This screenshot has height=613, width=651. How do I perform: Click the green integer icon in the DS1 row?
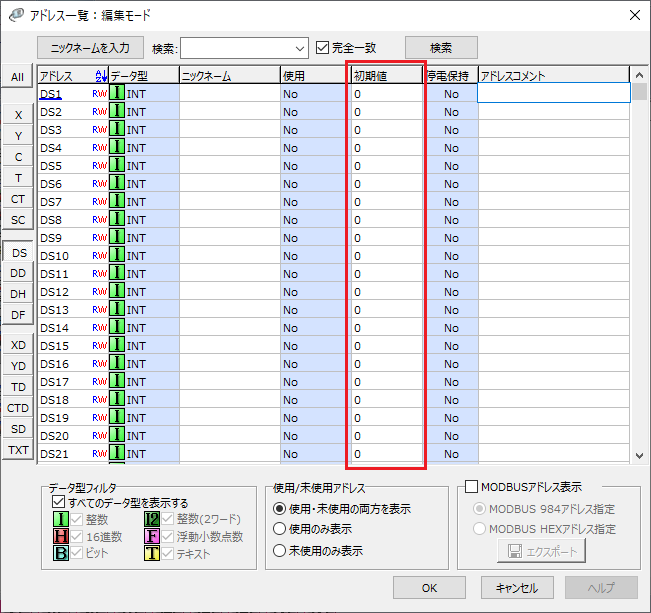pyautogui.click(x=116, y=93)
